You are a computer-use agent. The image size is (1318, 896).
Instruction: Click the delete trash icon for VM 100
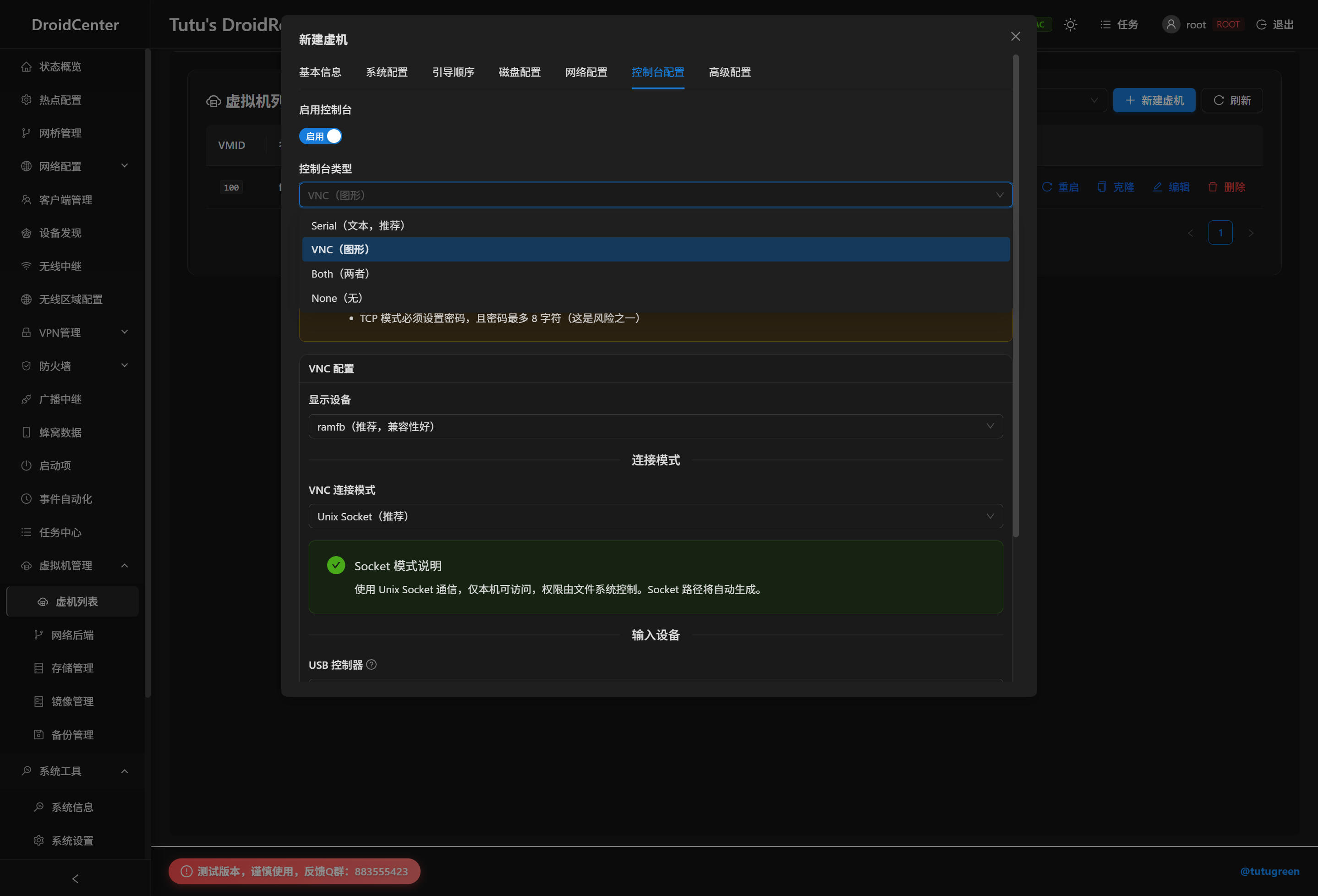tap(1213, 187)
